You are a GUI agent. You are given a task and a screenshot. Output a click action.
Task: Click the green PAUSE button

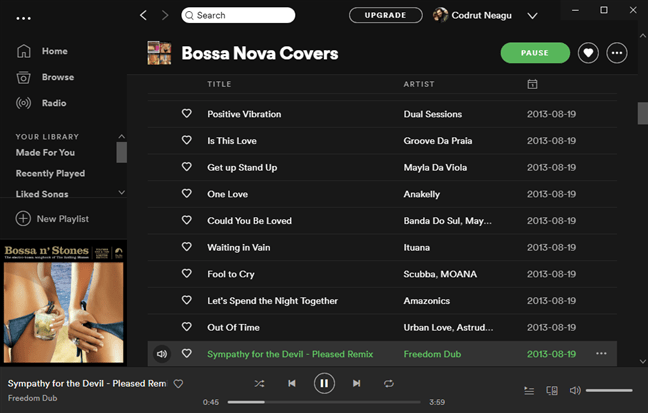point(535,53)
